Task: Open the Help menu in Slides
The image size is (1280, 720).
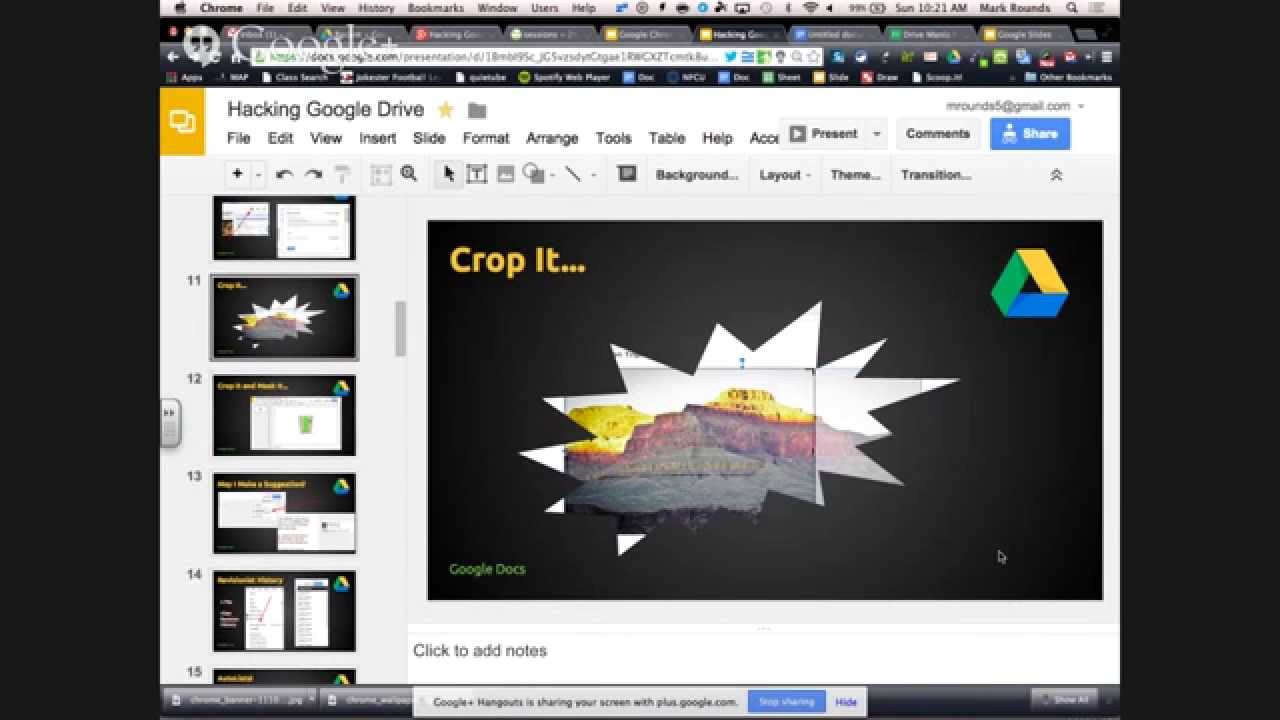Action: [x=717, y=138]
